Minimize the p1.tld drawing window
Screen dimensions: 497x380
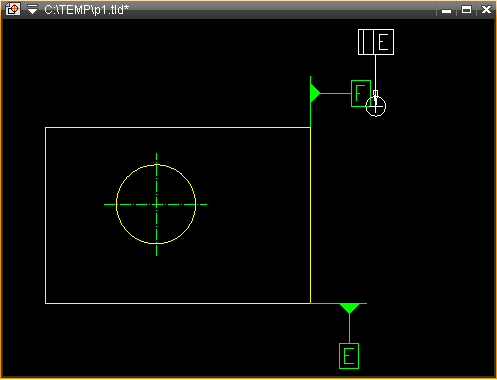pos(446,10)
